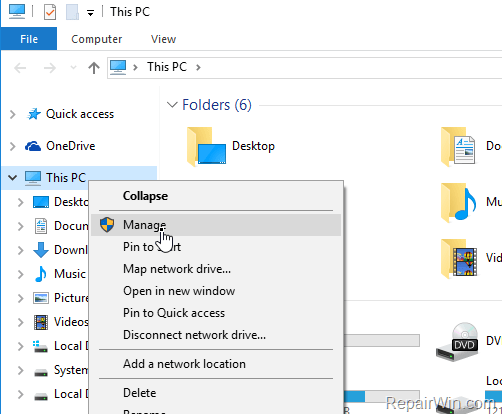Click the Properties quick access toolbar icon

50,12
